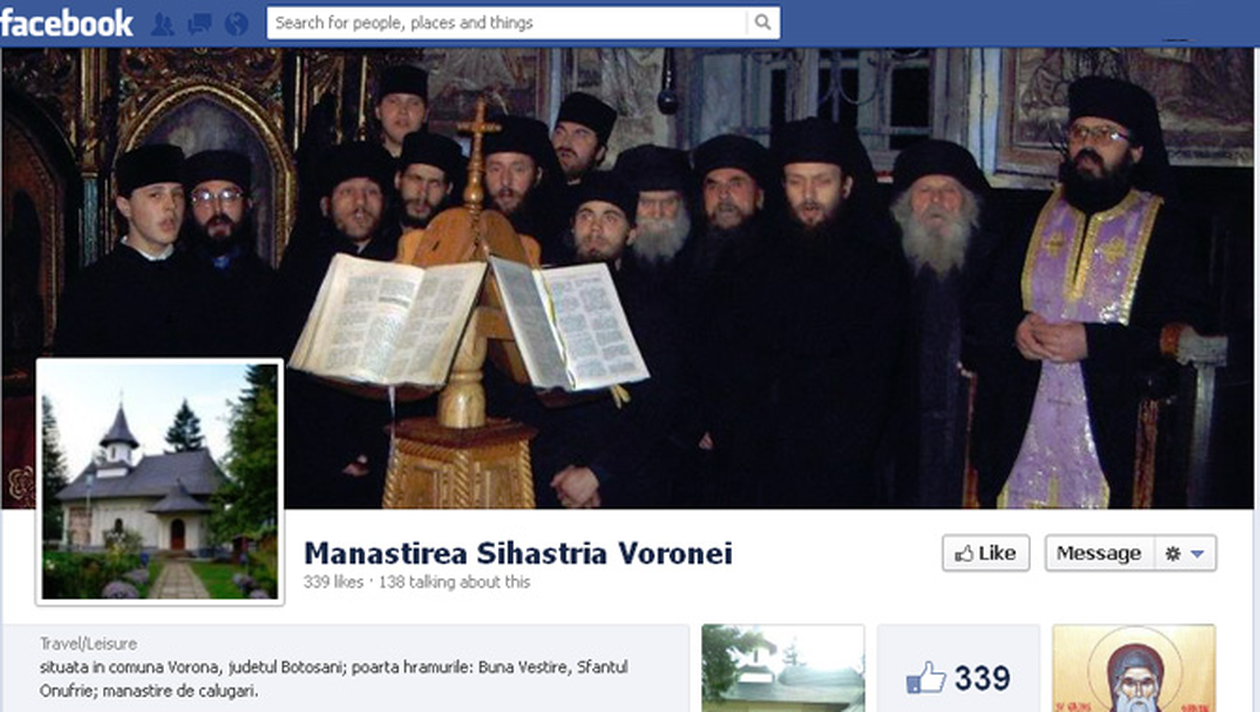1260x712 pixels.
Task: Open the Photos thumbnail tile below the cover
Action: click(x=783, y=668)
